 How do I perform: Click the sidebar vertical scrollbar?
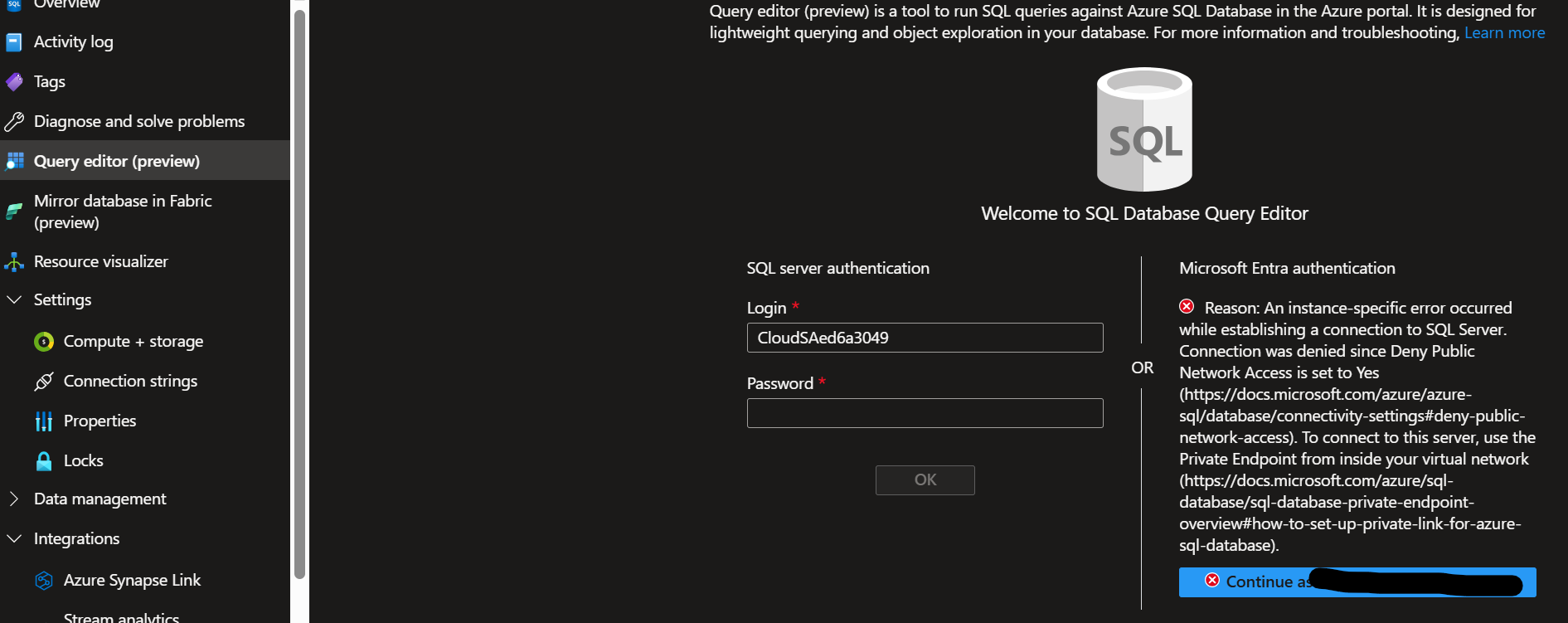click(x=299, y=294)
